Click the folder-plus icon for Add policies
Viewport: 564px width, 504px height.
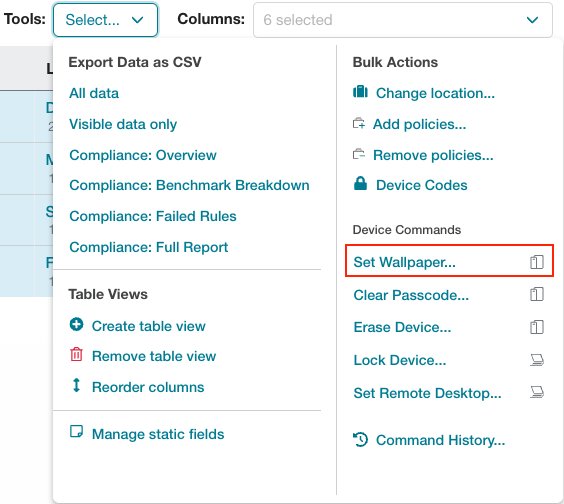click(359, 123)
